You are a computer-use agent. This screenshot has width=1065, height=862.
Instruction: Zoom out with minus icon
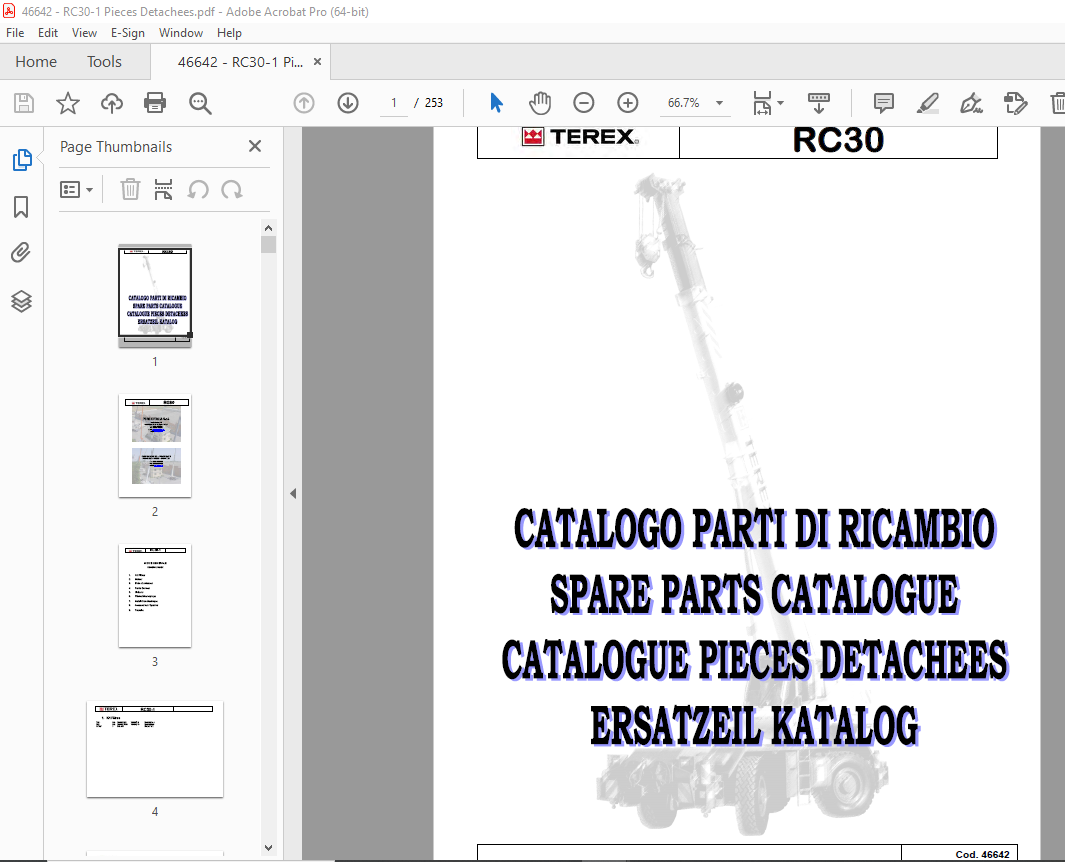tap(583, 103)
